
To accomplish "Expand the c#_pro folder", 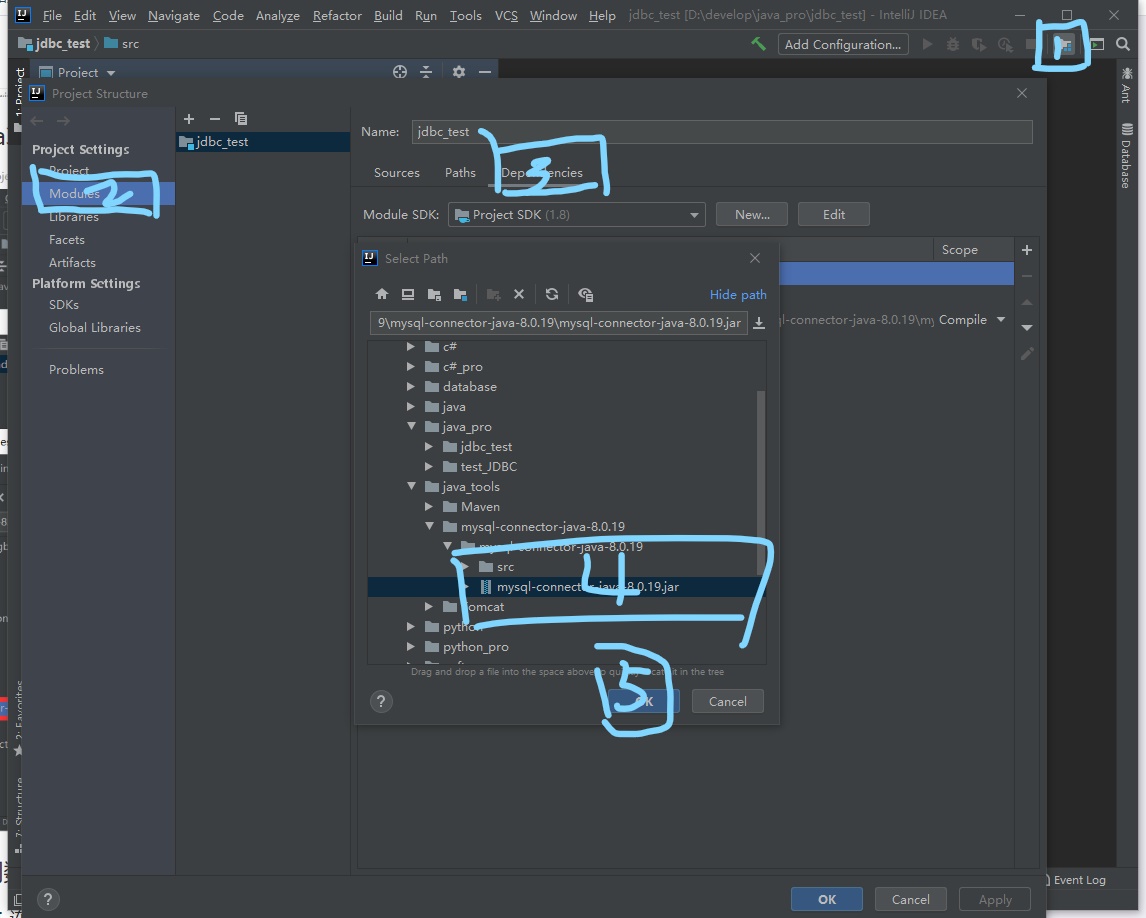I will [411, 366].
